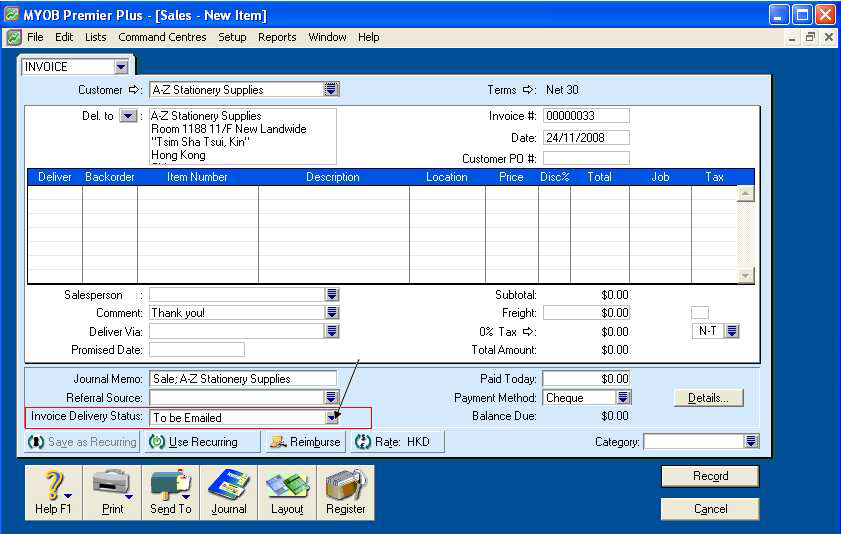This screenshot has height=534, width=841.
Task: Restore the inner document window
Action: click(x=810, y=37)
